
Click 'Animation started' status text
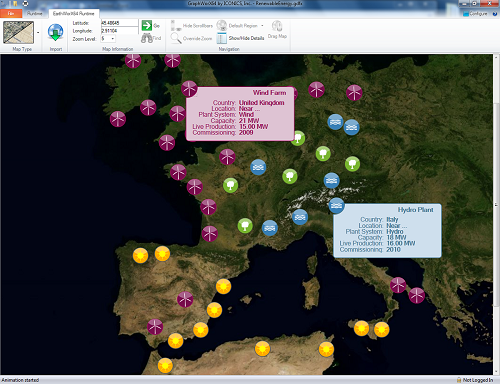tap(20, 380)
